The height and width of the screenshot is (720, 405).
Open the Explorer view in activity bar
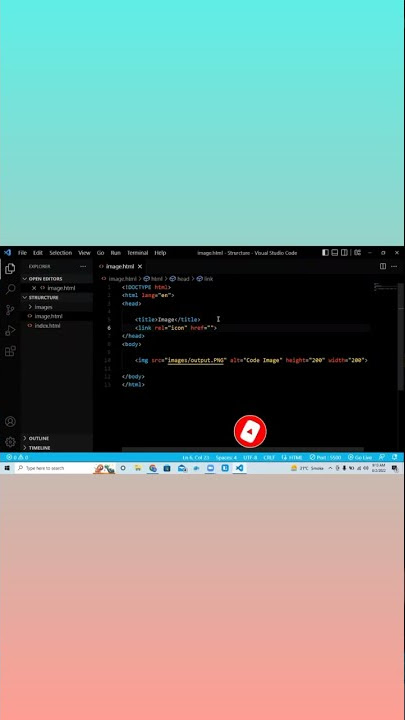[10, 269]
